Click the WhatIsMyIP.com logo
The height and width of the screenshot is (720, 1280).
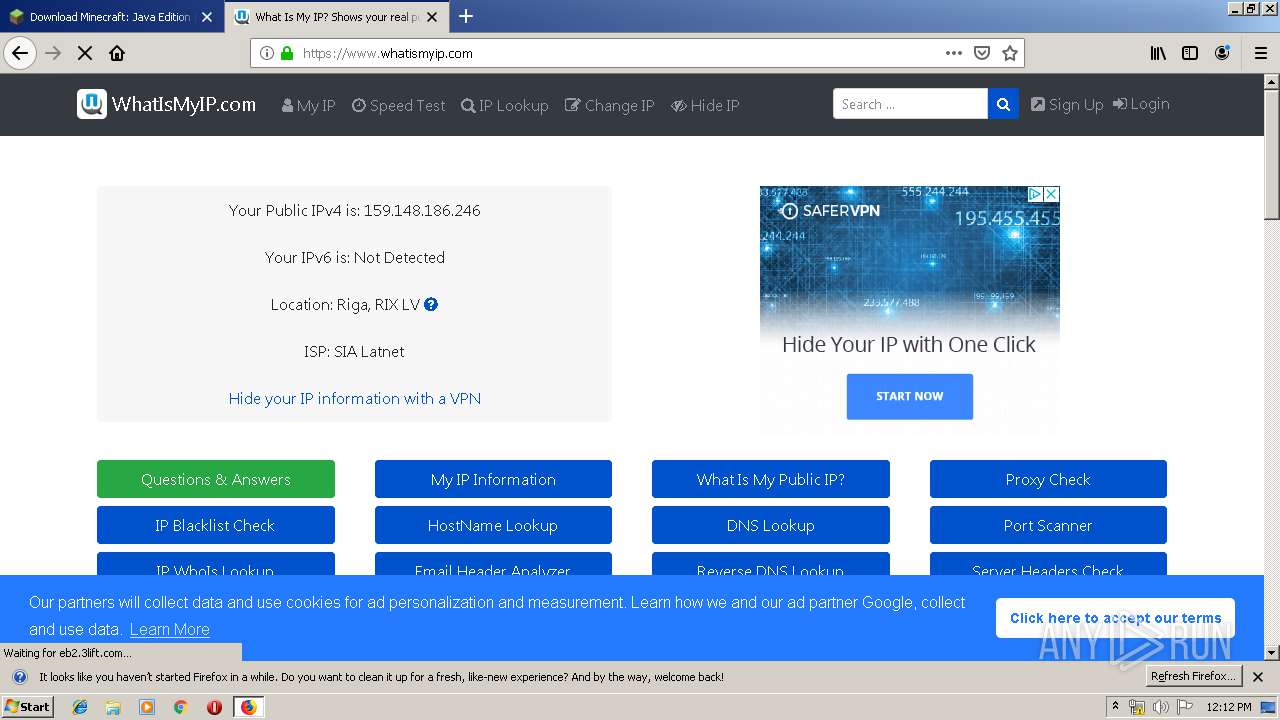tap(167, 104)
